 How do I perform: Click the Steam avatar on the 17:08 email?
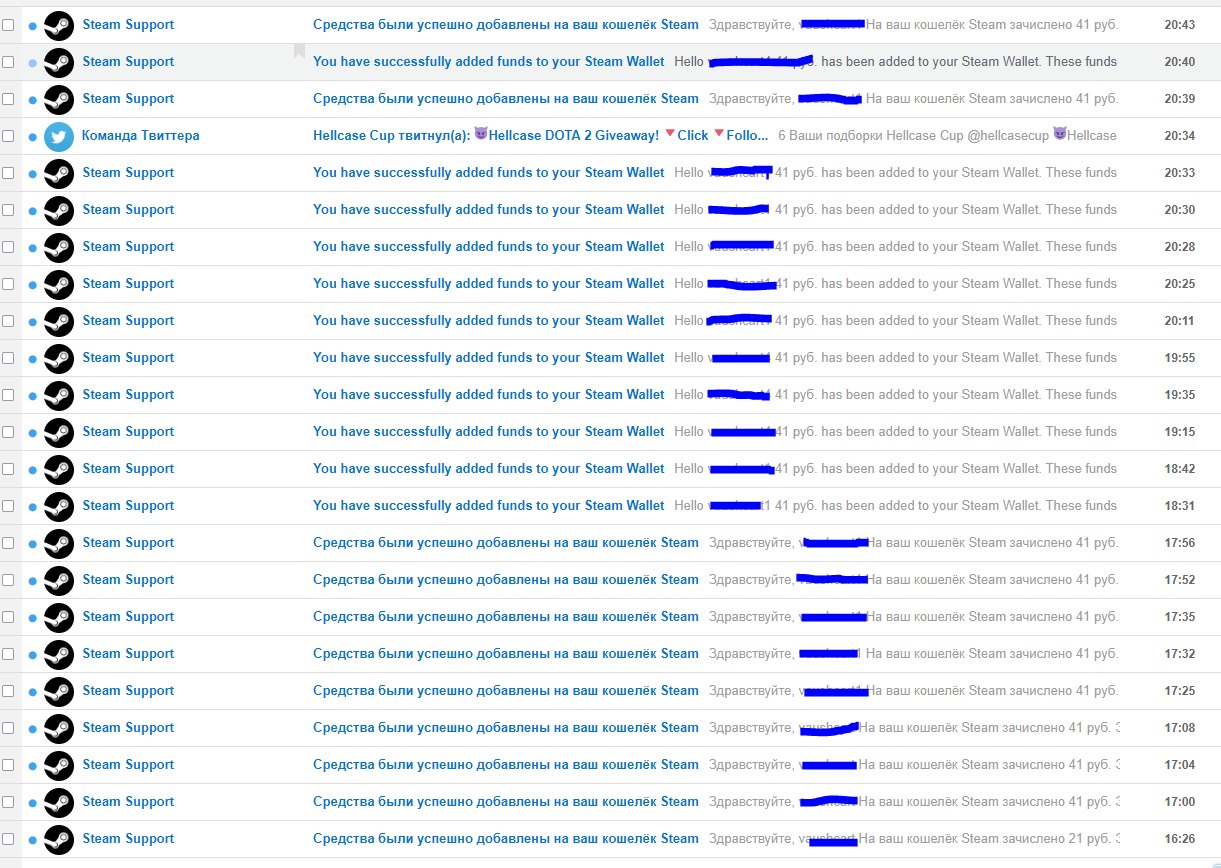tap(59, 728)
